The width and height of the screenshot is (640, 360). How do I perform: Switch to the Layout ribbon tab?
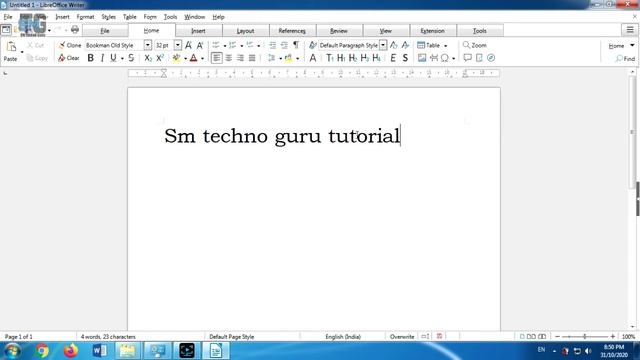245,31
